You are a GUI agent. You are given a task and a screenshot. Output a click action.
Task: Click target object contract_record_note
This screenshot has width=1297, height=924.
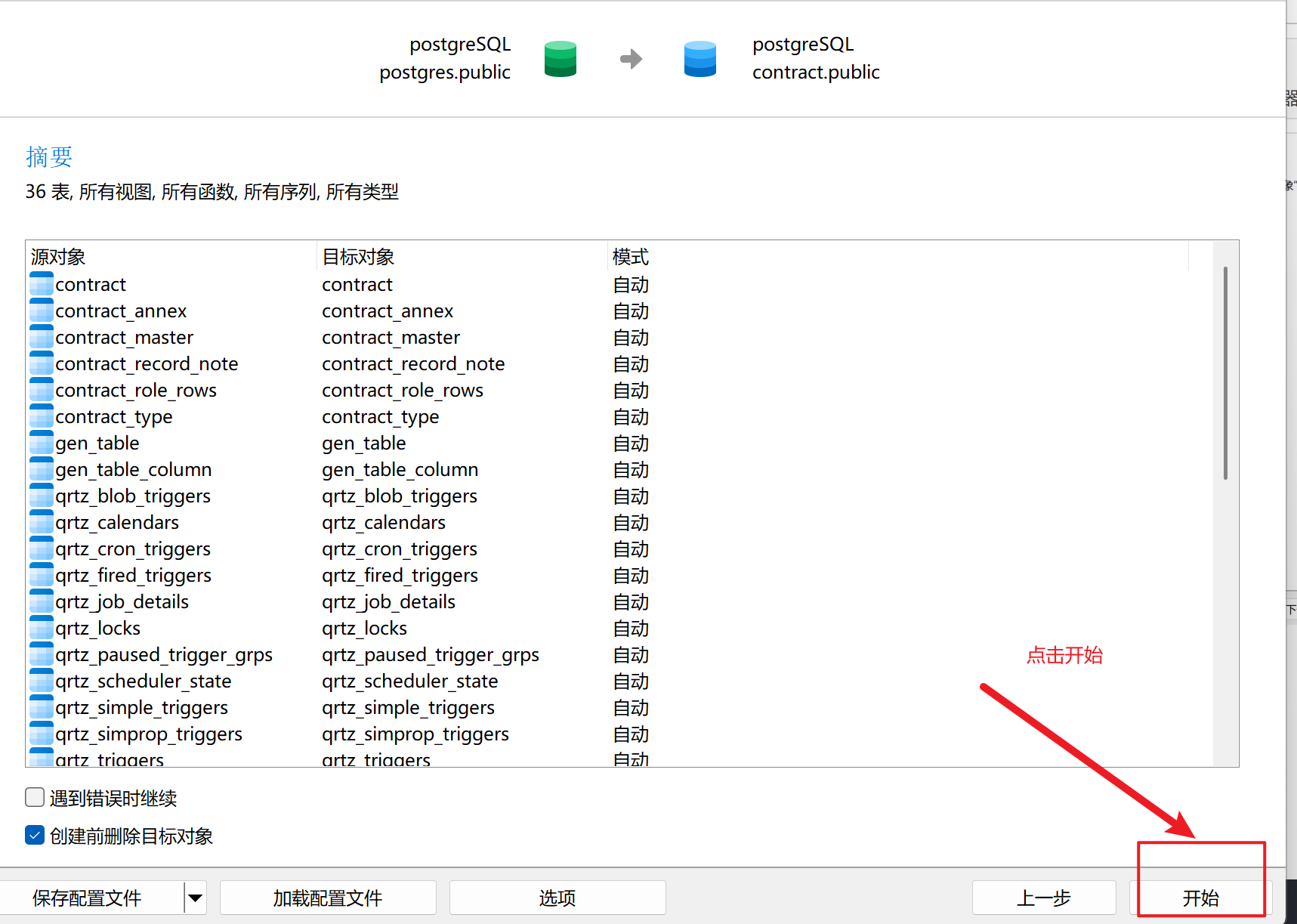point(413,364)
